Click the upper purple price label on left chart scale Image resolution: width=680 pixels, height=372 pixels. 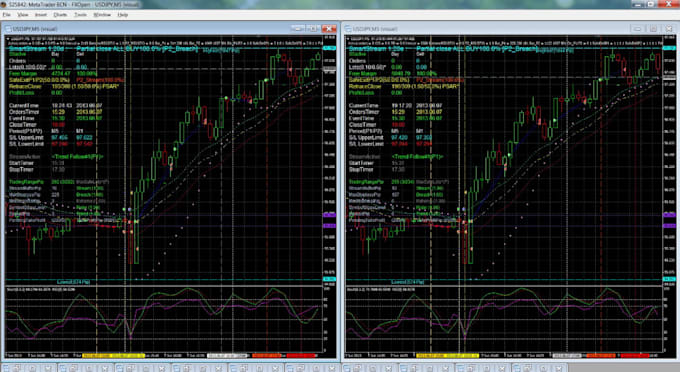point(330,215)
